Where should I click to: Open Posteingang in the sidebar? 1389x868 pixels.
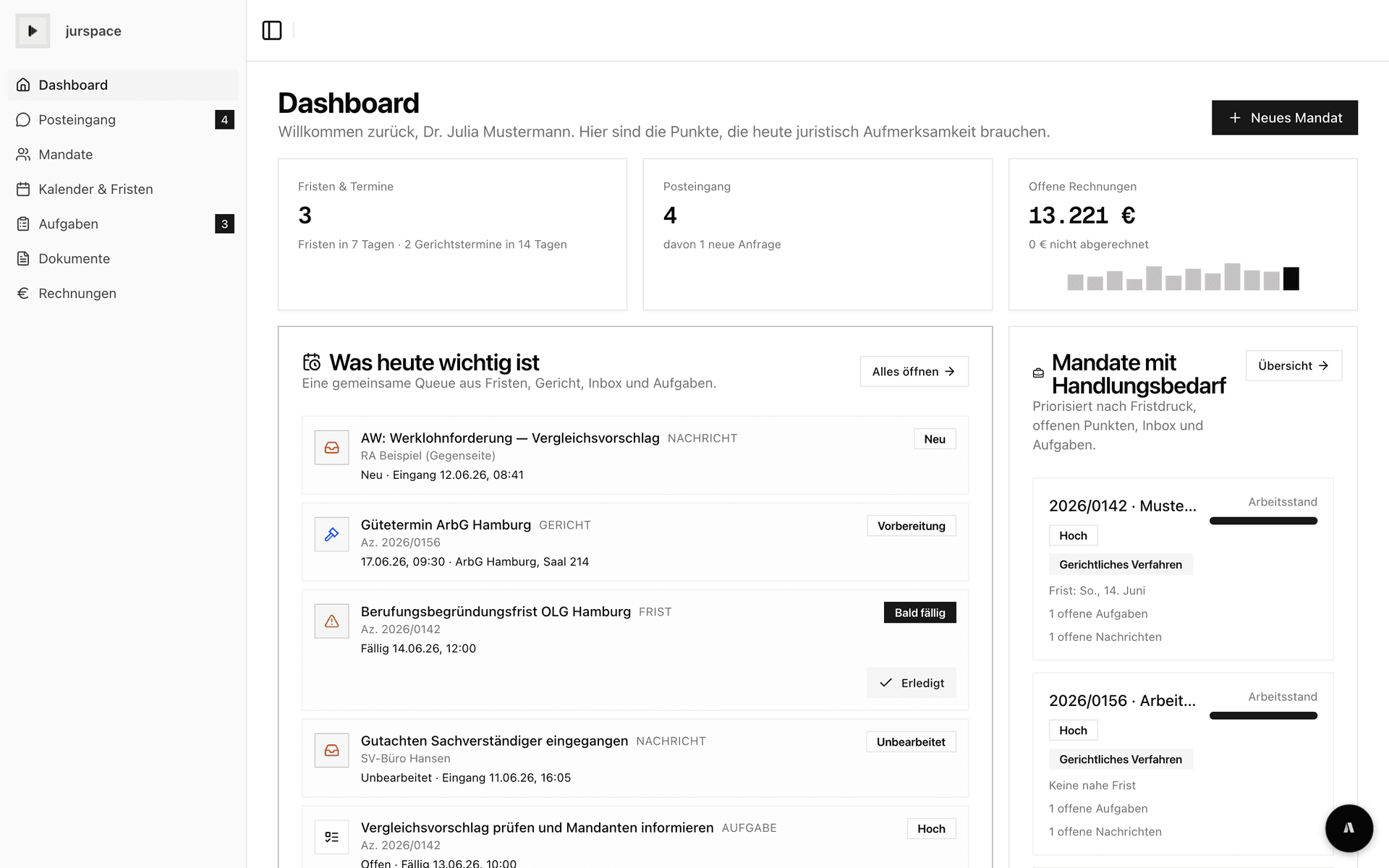coord(123,119)
